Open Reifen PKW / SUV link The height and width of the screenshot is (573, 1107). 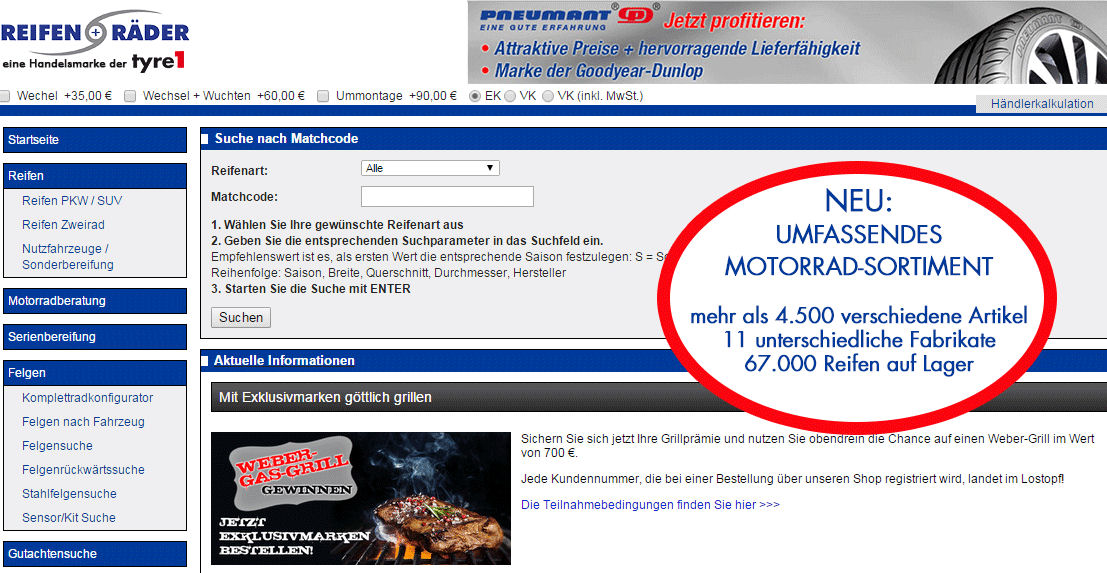72,200
